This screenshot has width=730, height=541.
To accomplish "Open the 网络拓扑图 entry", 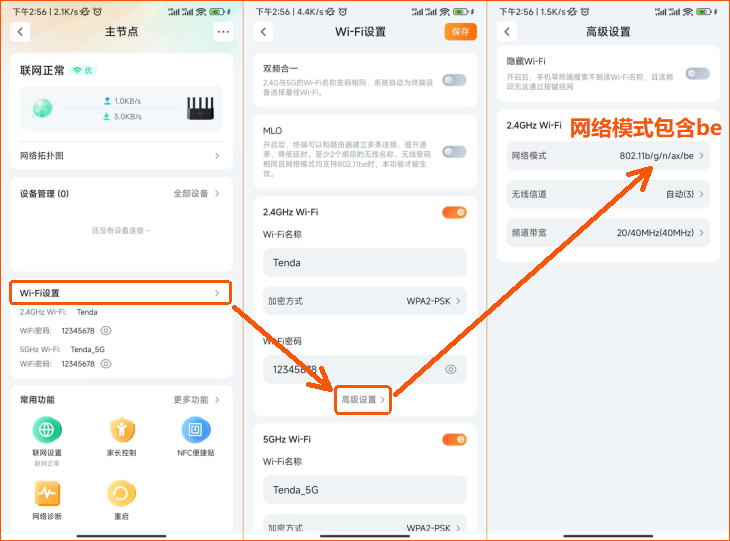I will 121,156.
